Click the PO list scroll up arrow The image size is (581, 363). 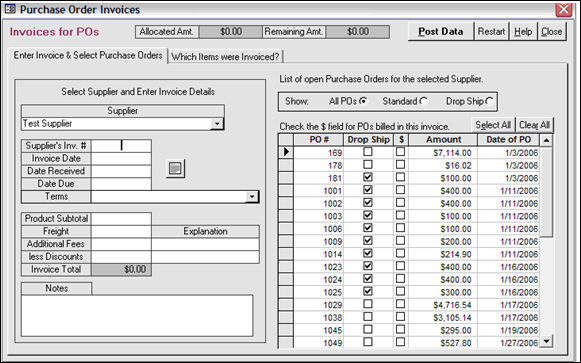pos(546,140)
